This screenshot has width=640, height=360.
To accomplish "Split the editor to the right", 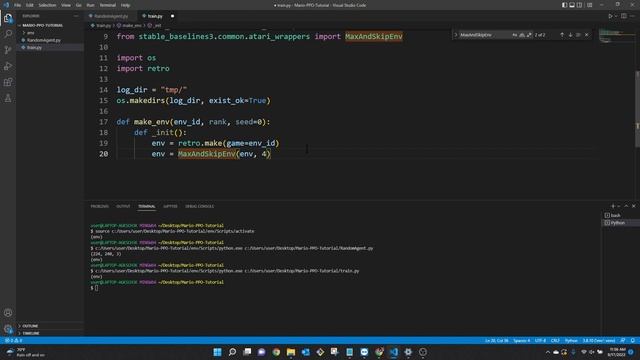I will point(624,16).
